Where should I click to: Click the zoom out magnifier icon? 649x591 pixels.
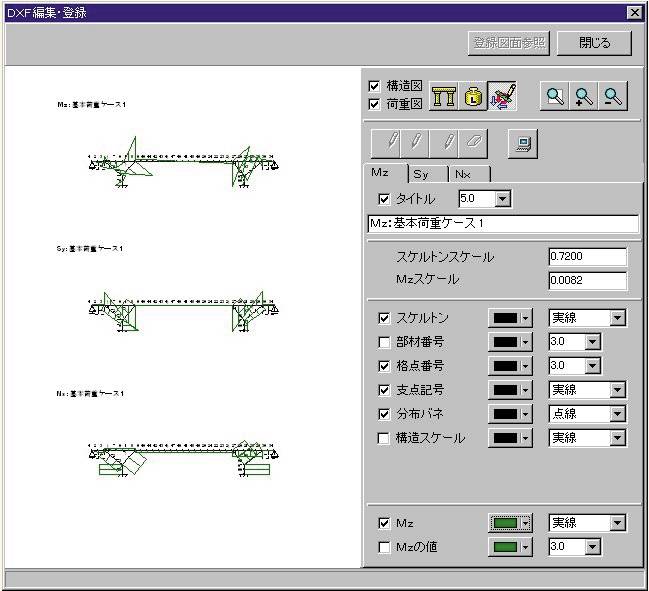[614, 96]
